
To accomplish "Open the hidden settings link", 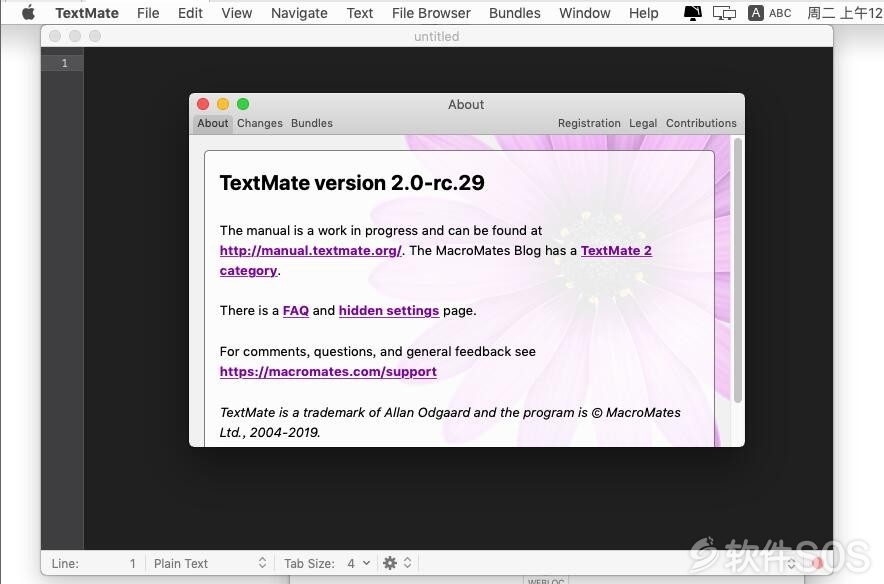I will pos(388,311).
